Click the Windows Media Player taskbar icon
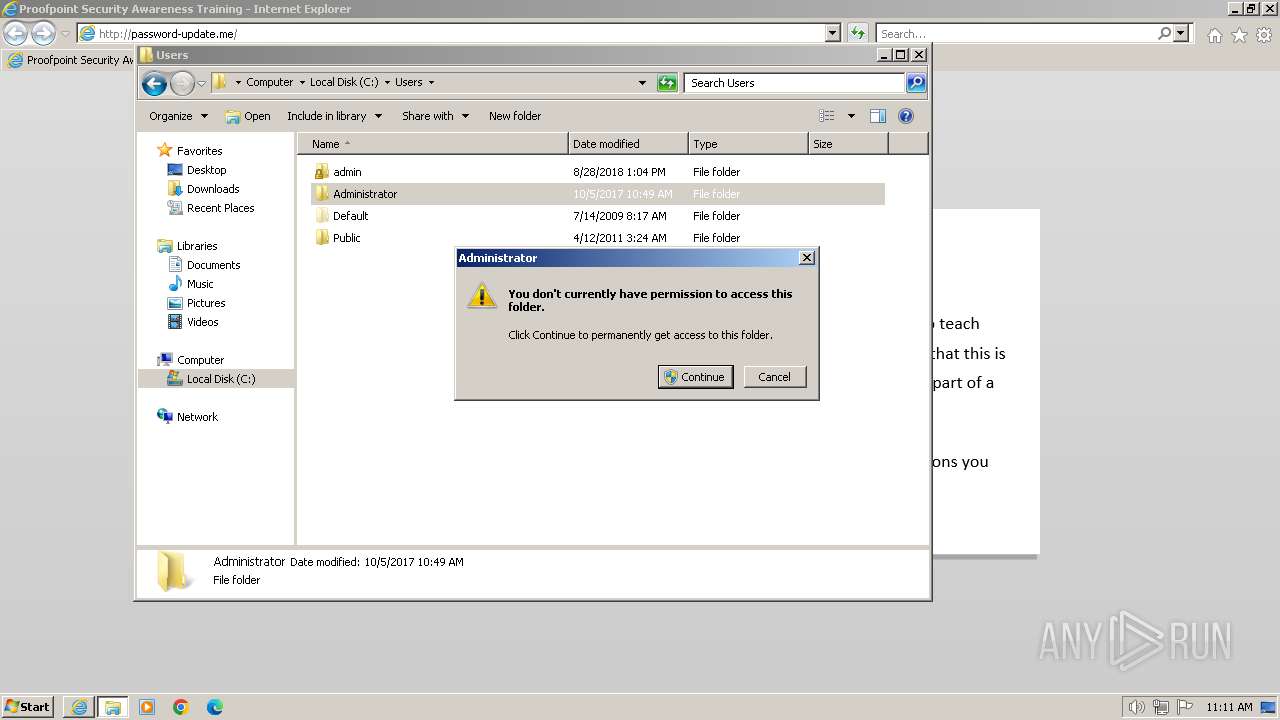Screen dimensions: 1280x720 (147, 707)
